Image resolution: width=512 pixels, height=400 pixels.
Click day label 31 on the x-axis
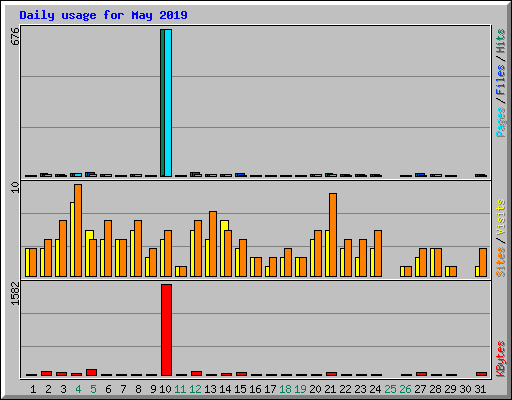(x=480, y=389)
